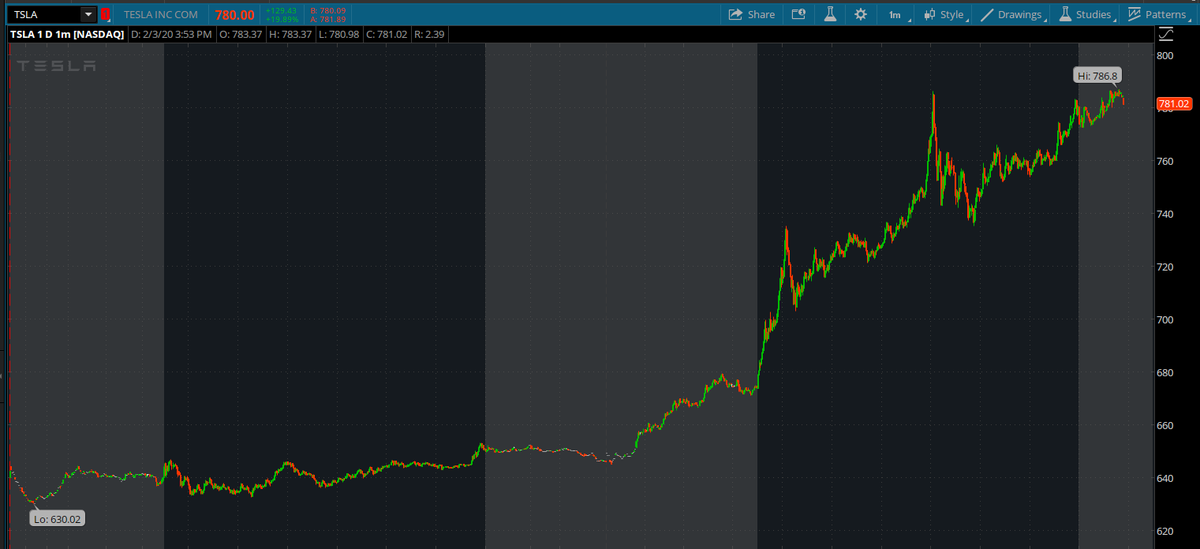Click the bid price B: 780.09
1200x549 pixels.
tap(328, 10)
